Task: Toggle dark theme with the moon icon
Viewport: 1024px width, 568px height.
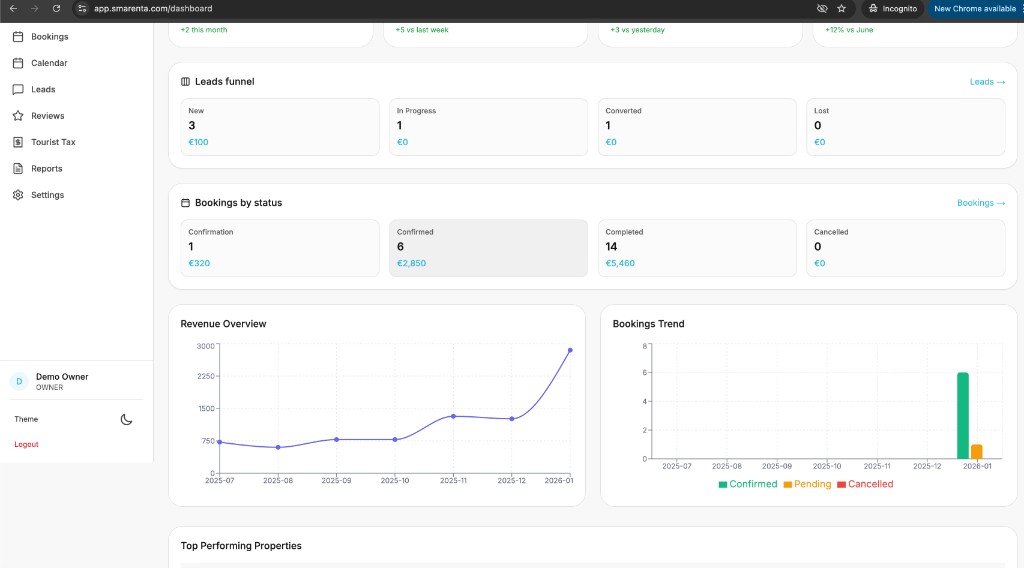Action: [x=126, y=419]
